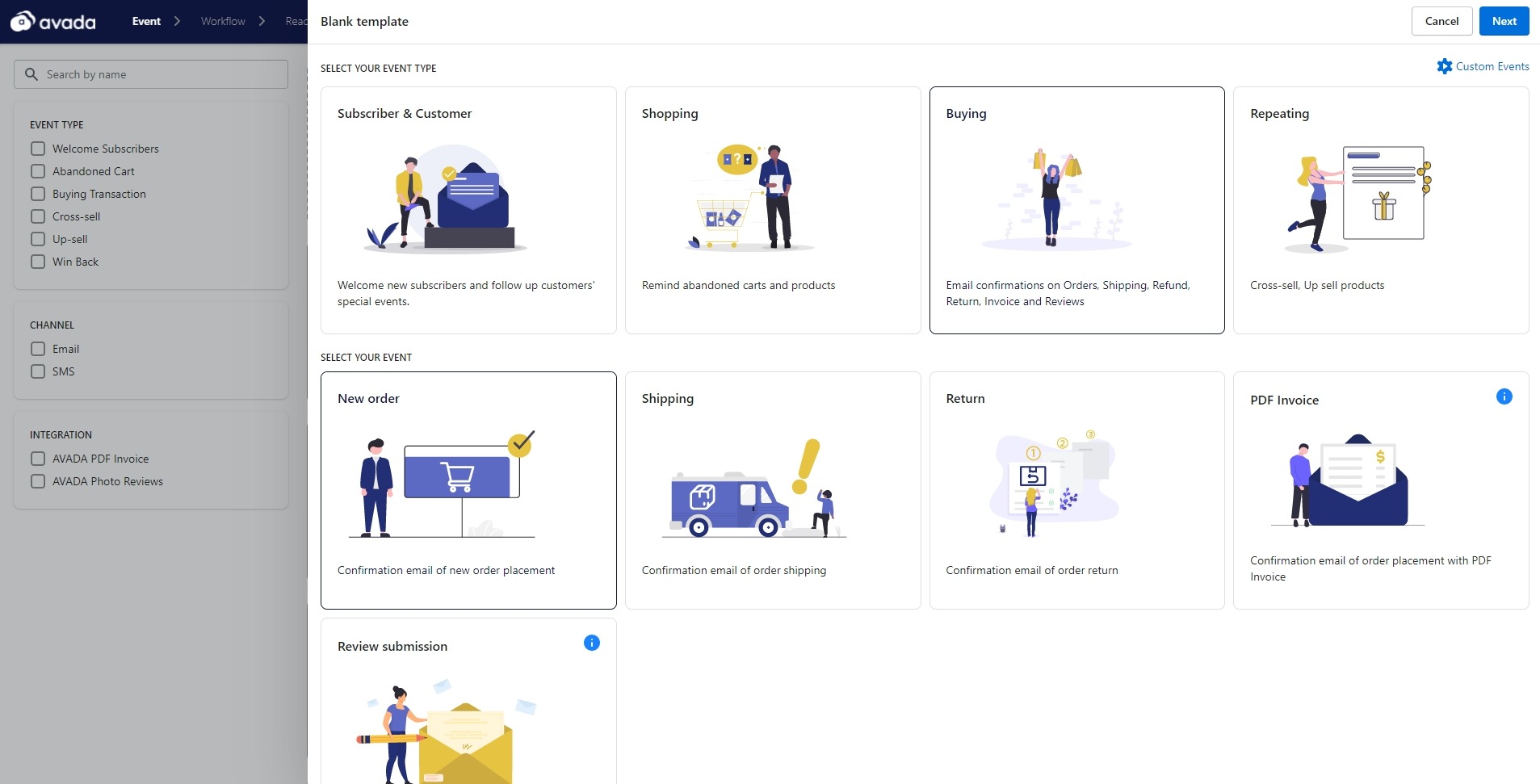
Task: Click the Custom Events gear icon
Action: 1444,66
